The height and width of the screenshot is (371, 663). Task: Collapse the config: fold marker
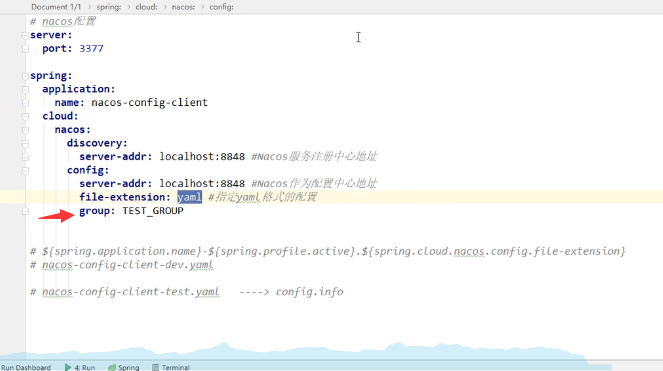point(25,170)
